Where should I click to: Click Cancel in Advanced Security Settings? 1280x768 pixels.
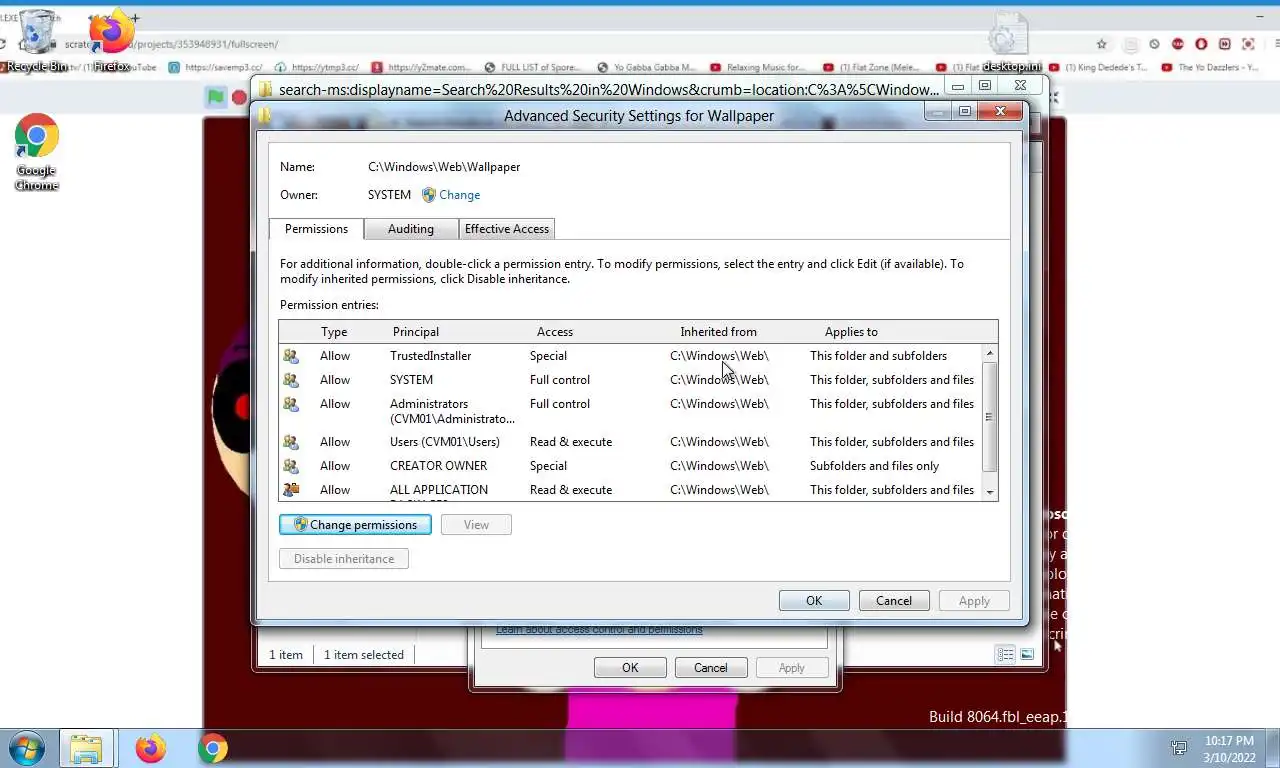[894, 601]
